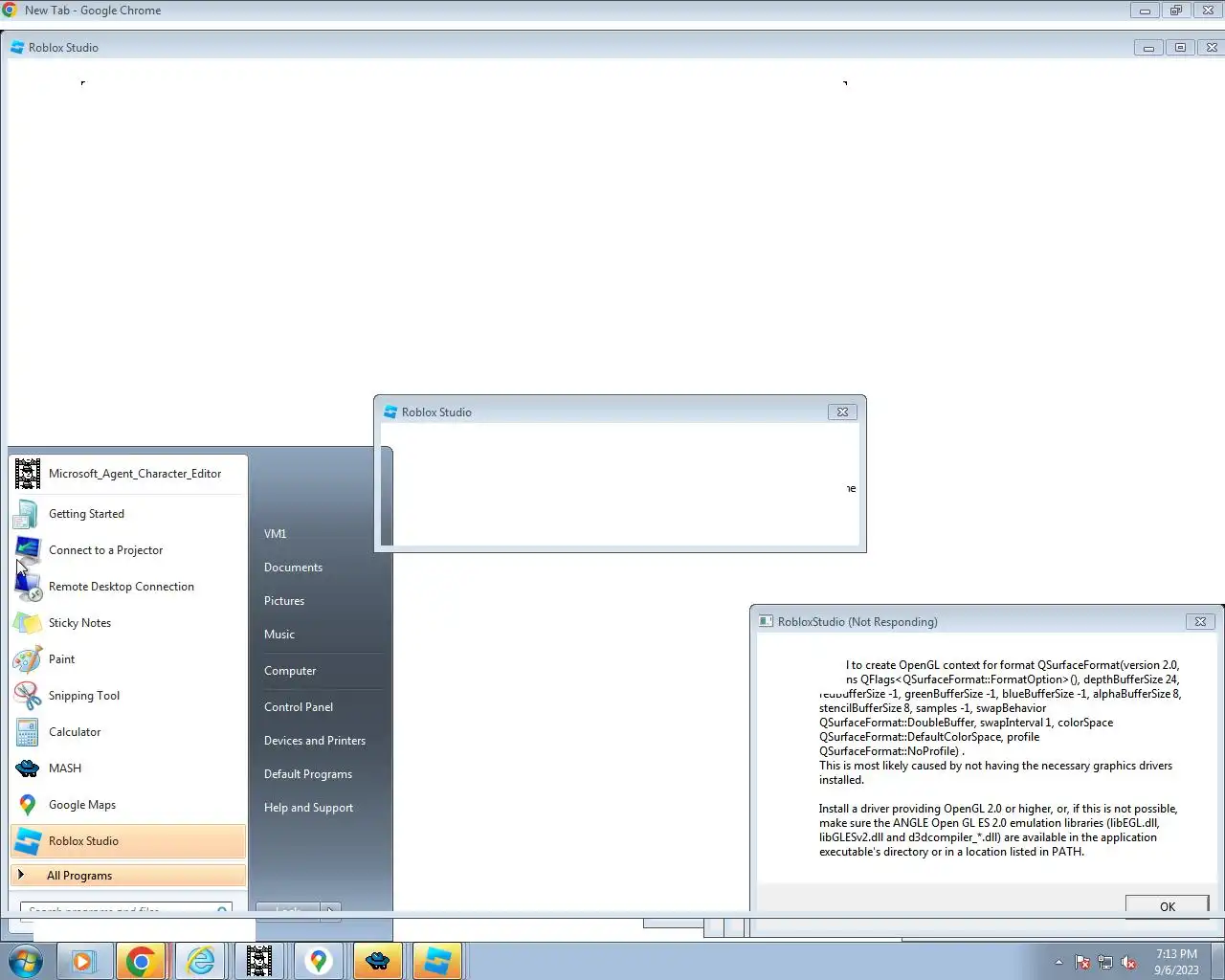
Task: Open Getting Started from Start menu
Action: click(x=128, y=514)
